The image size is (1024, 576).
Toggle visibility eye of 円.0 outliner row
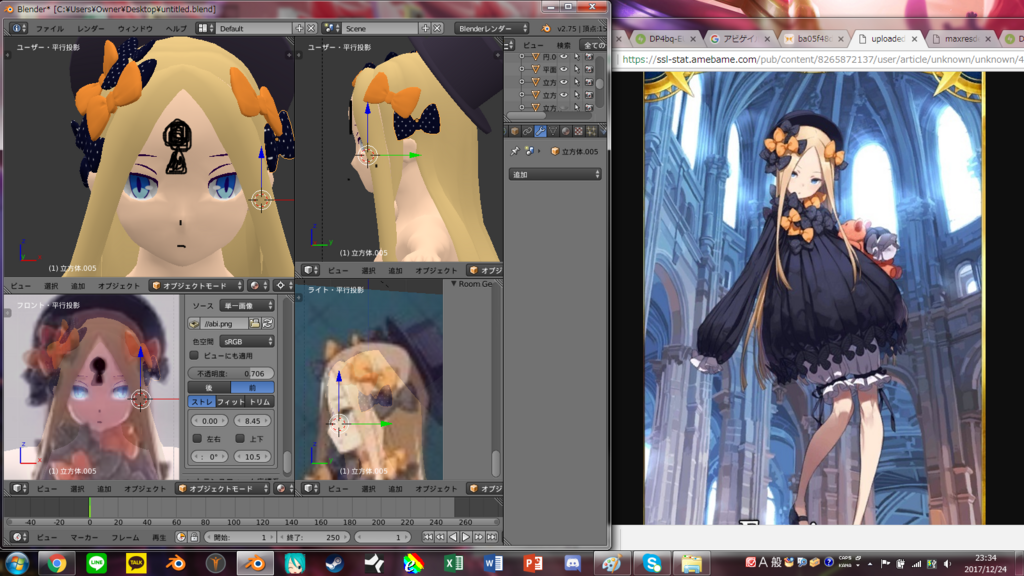(564, 57)
